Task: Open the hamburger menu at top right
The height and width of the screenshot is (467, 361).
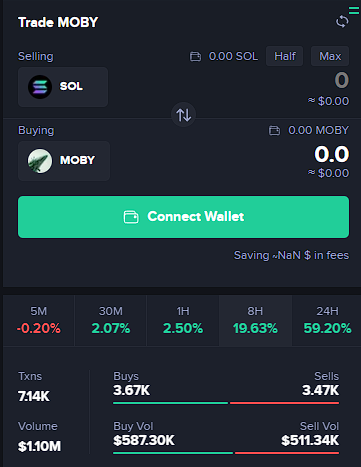Action: [x=354, y=10]
